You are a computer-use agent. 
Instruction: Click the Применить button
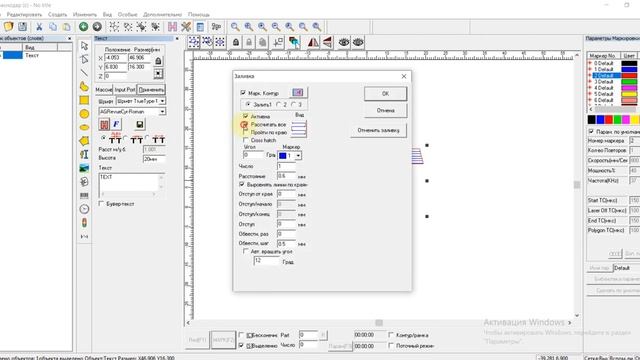[x=151, y=89]
